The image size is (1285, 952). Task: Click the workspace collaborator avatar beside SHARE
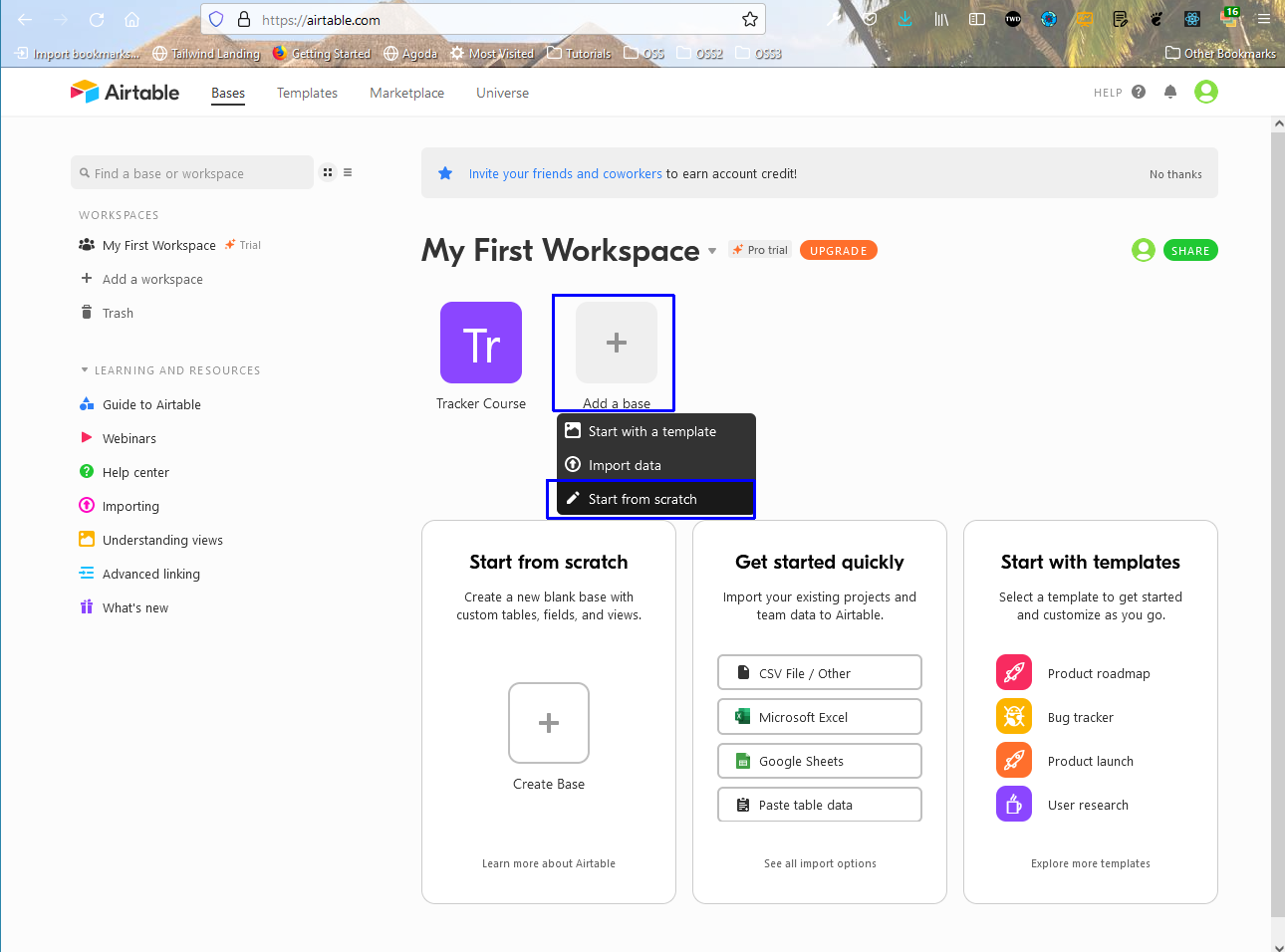point(1144,250)
